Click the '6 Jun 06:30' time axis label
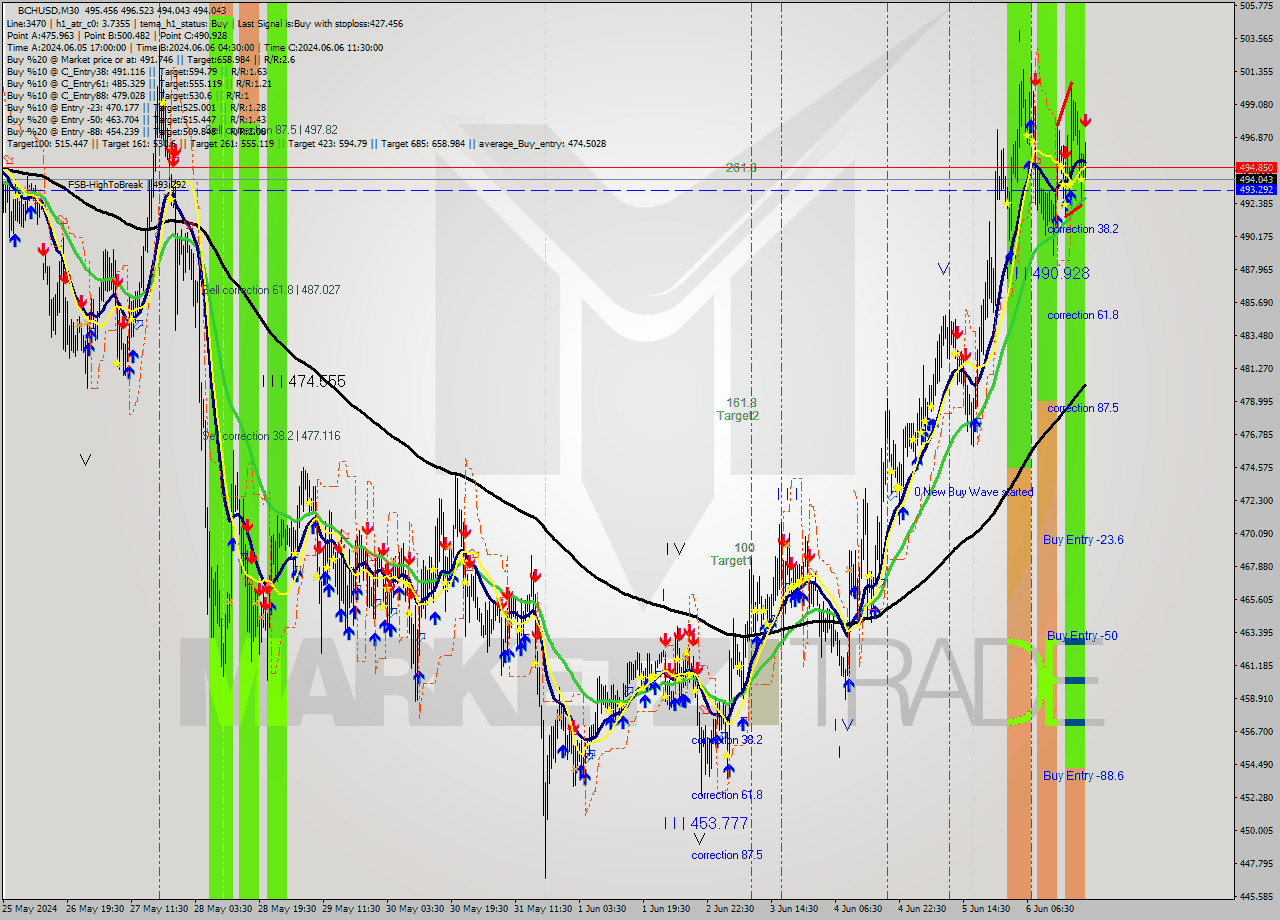The height and width of the screenshot is (920, 1280). (1050, 909)
